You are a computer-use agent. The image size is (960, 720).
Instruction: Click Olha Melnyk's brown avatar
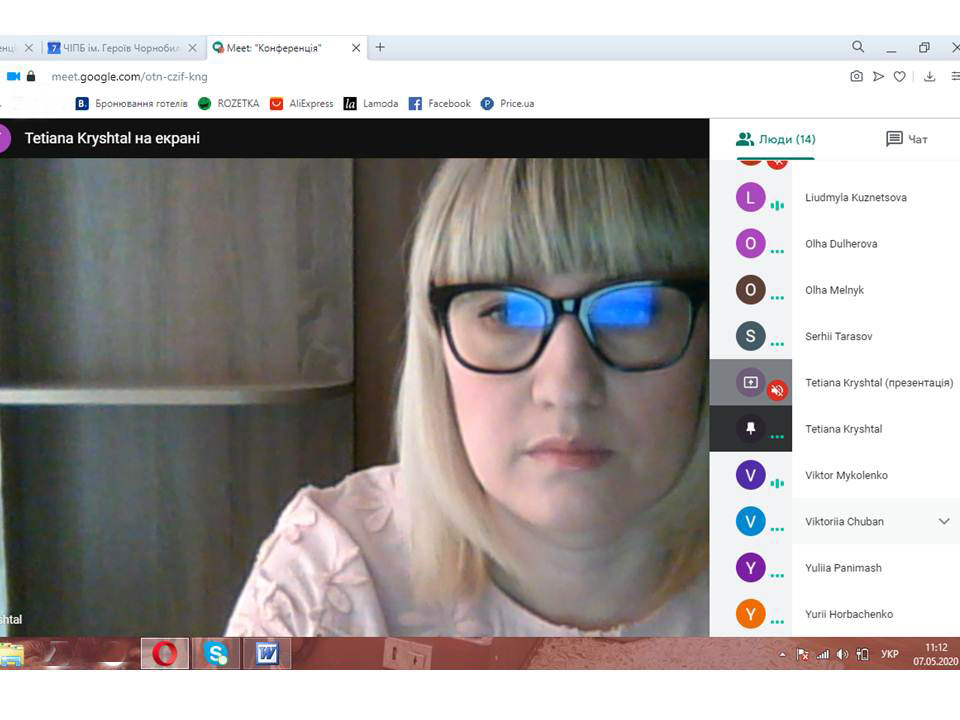pyautogui.click(x=750, y=290)
